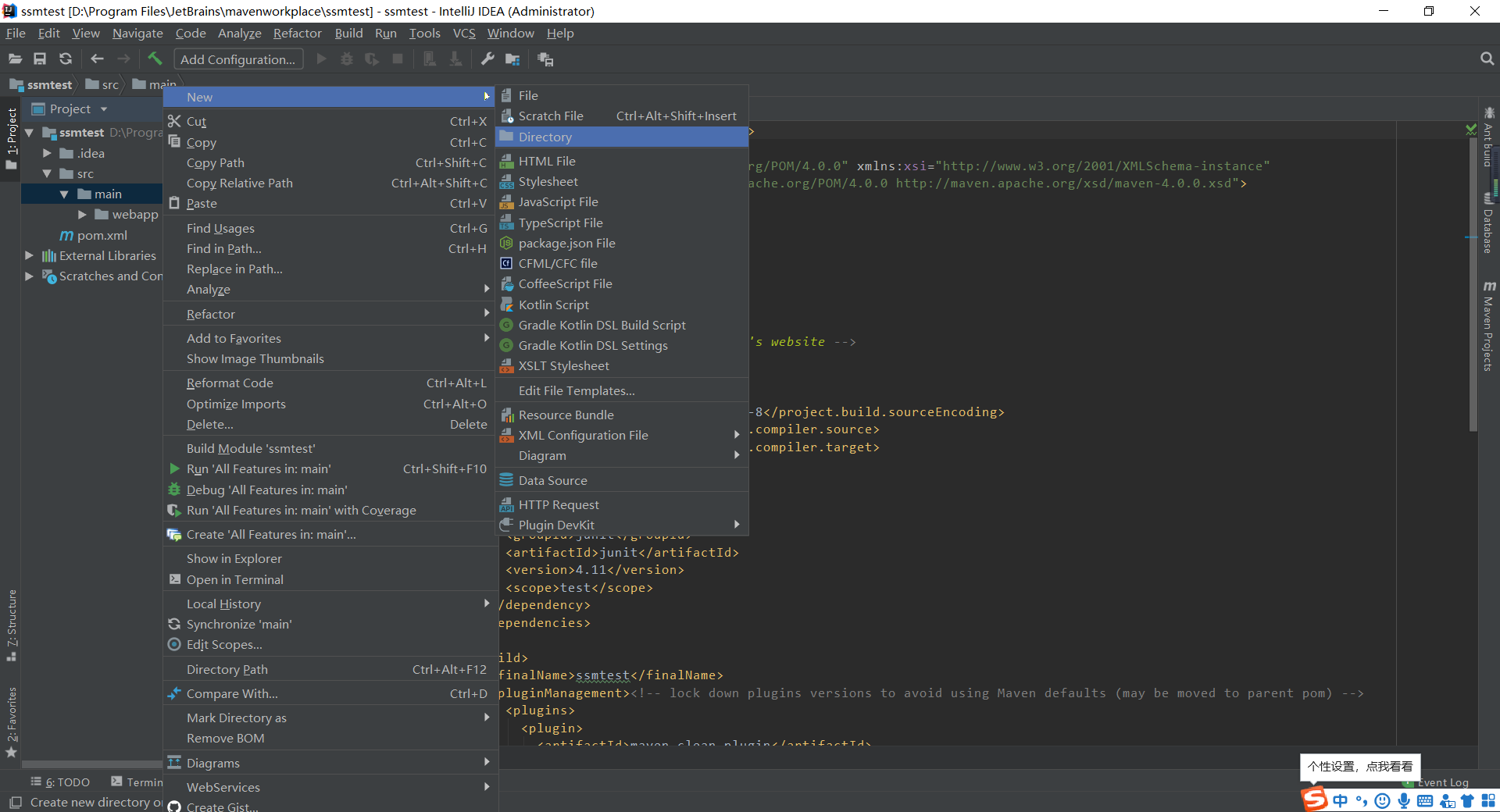Image resolution: width=1500 pixels, height=812 pixels.
Task: Click the Search Everywhere magnifier icon
Action: 1487,59
